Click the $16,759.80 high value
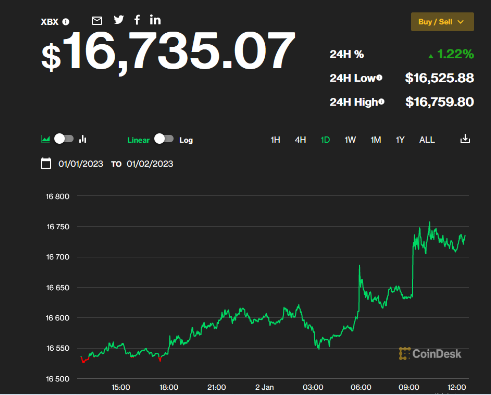This screenshot has height=395, width=491. point(439,102)
